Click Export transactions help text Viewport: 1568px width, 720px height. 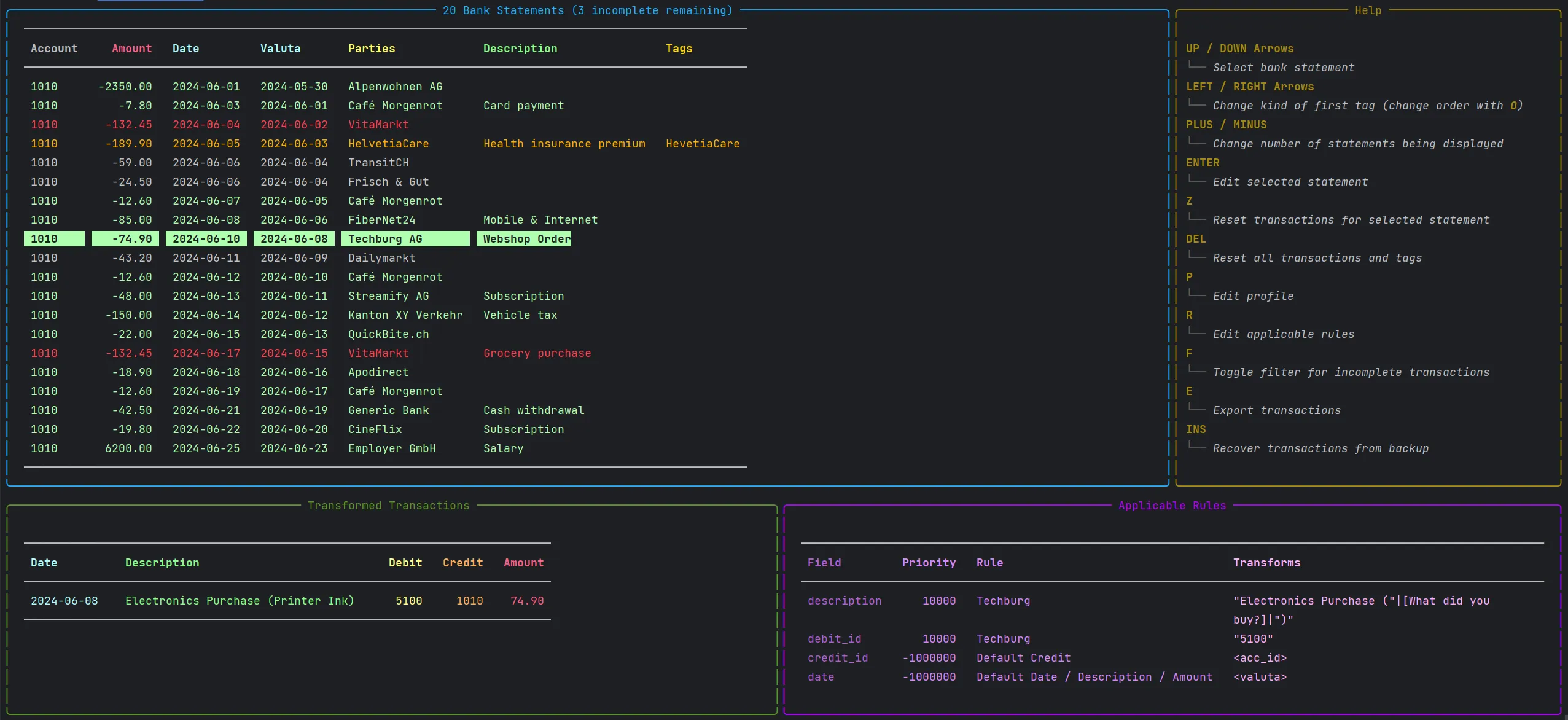1277,410
